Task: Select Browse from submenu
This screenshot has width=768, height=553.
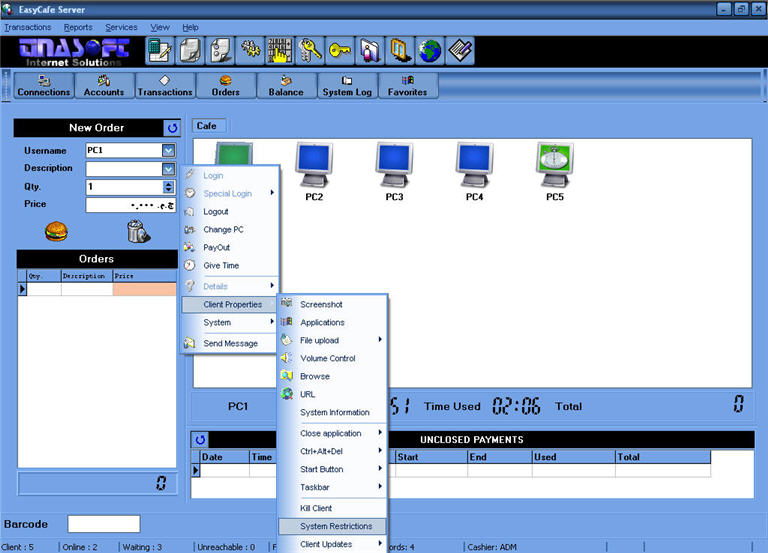Action: point(333,376)
